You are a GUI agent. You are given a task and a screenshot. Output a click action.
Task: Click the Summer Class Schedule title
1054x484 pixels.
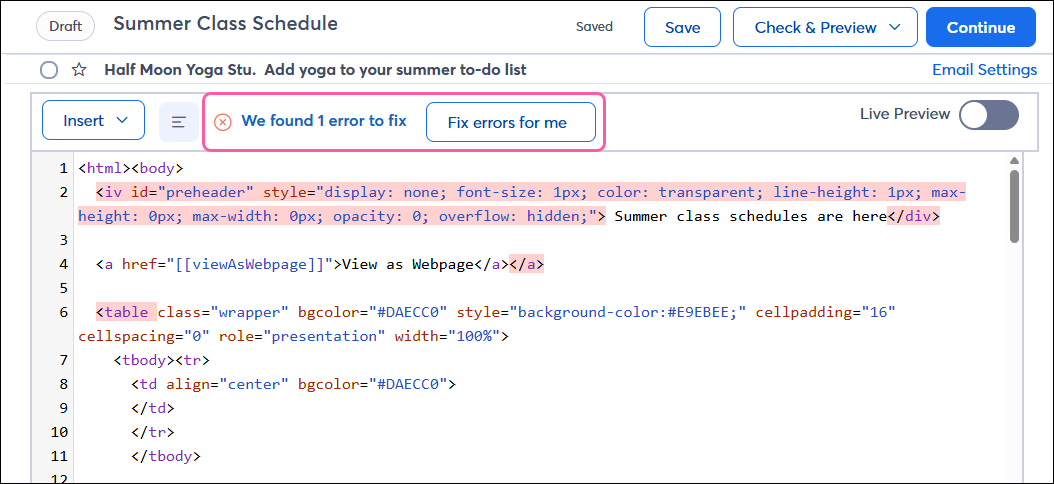[225, 24]
